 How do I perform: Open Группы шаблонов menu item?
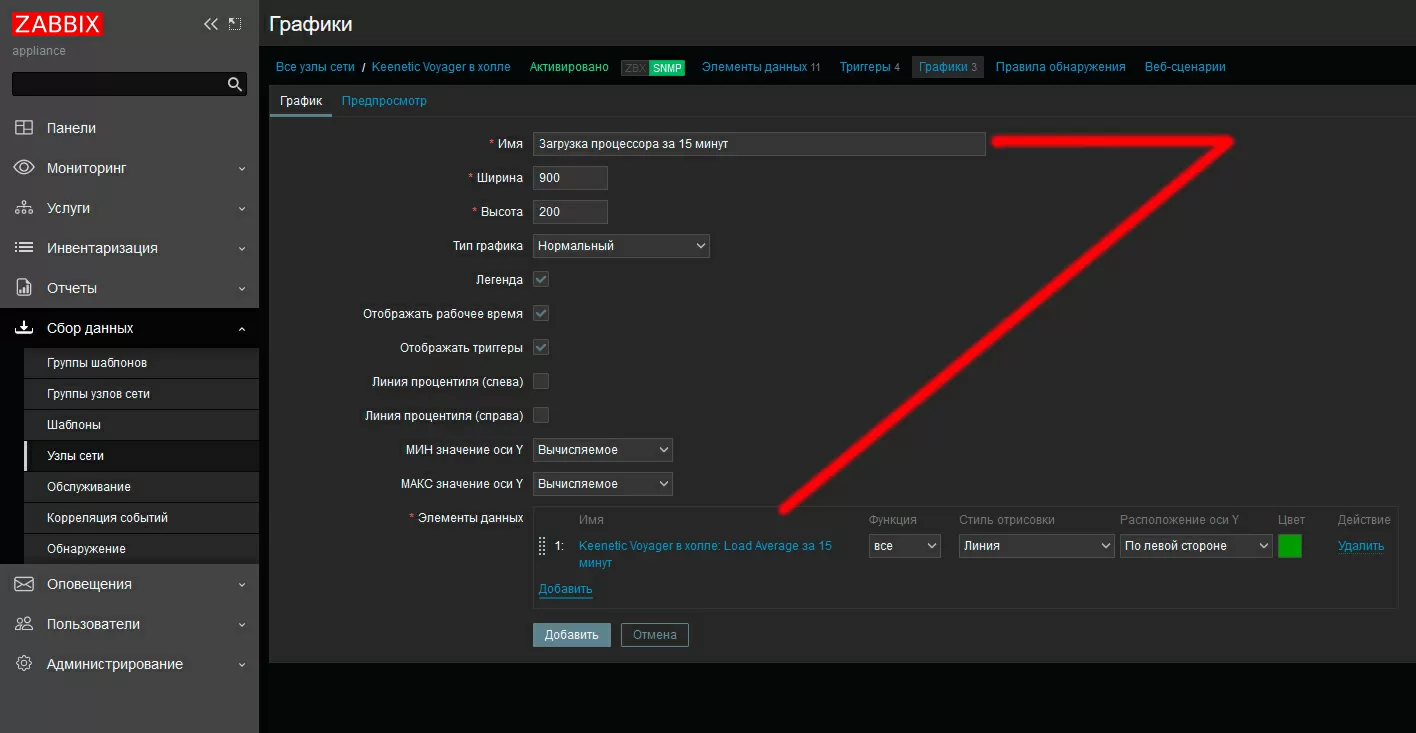coord(141,363)
